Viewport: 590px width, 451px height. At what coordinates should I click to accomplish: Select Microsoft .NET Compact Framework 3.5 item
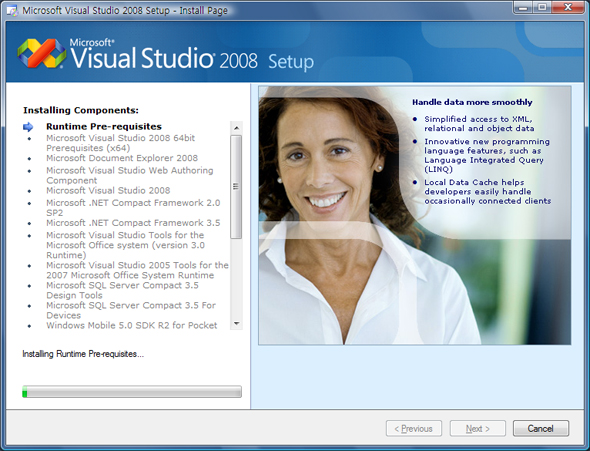[x=133, y=223]
